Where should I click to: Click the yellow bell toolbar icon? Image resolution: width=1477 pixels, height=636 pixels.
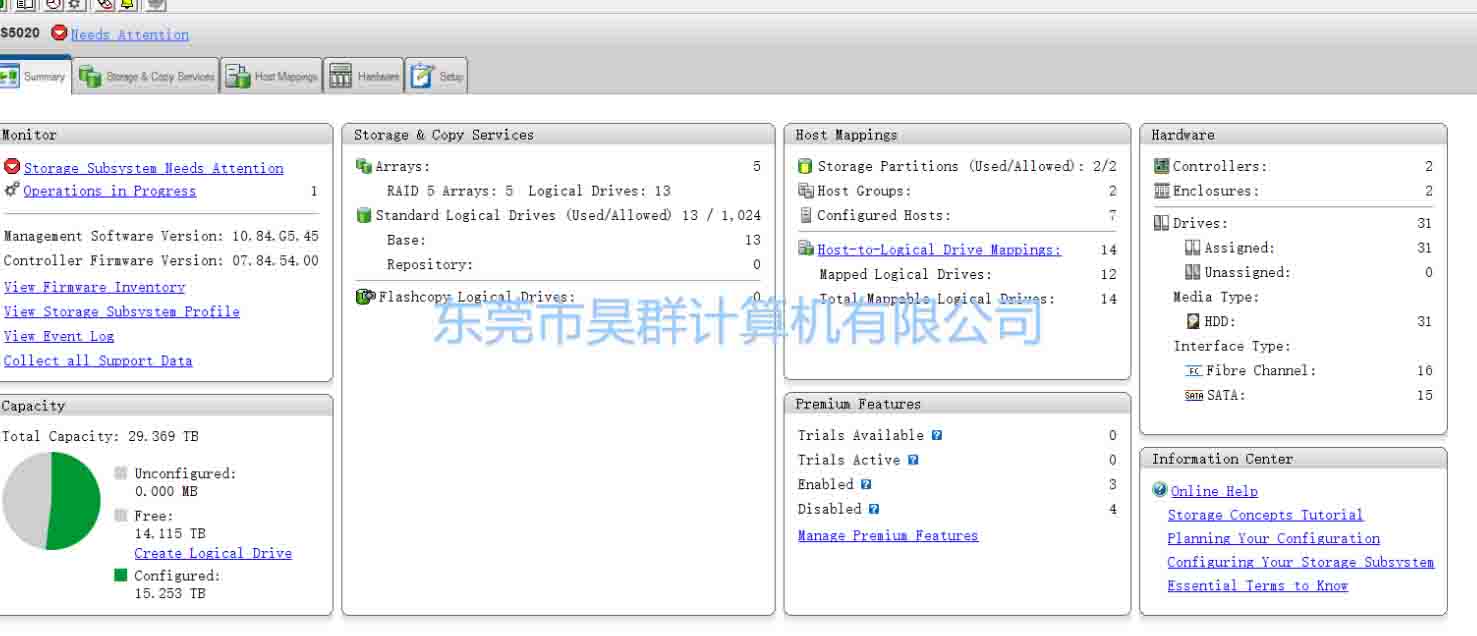point(127,4)
